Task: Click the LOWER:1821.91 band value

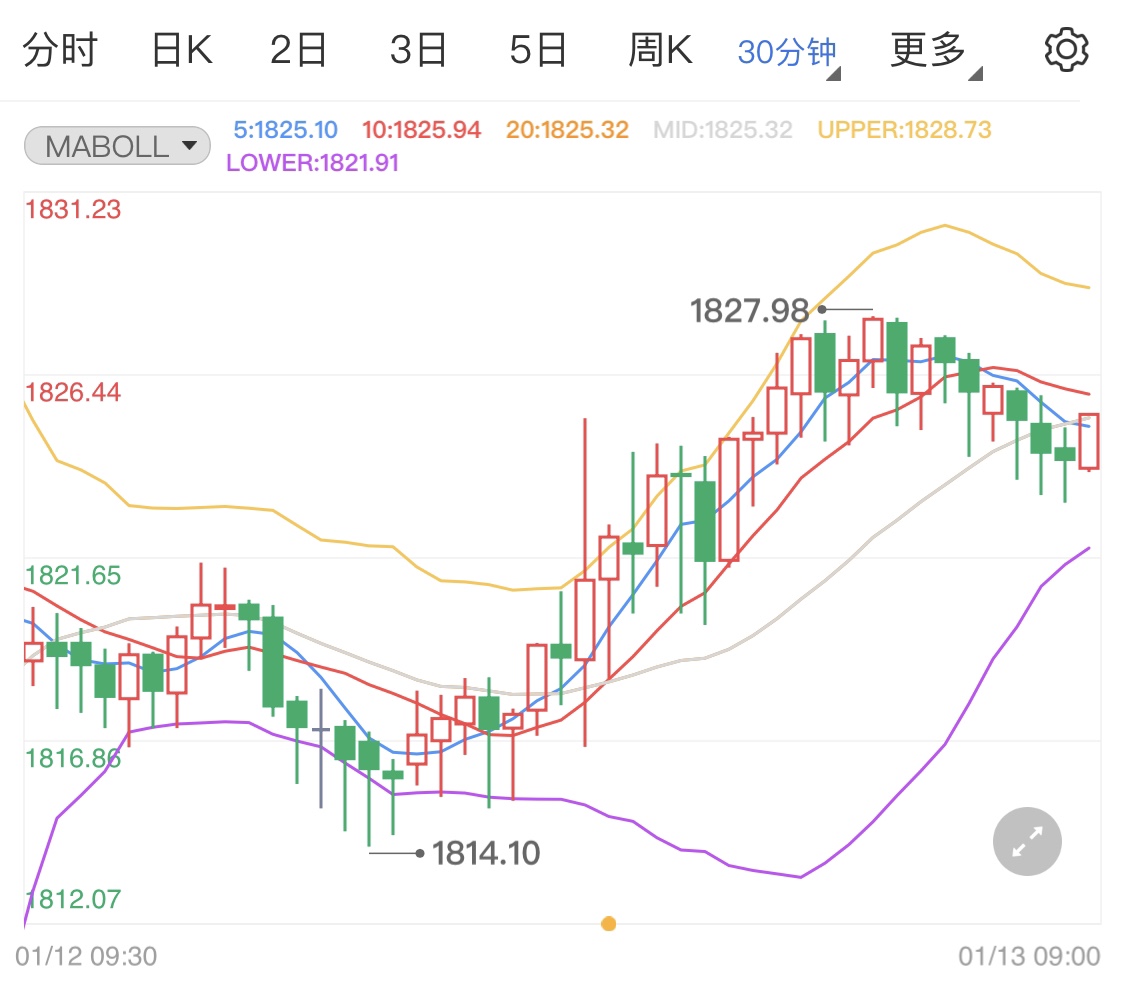Action: tap(312, 163)
